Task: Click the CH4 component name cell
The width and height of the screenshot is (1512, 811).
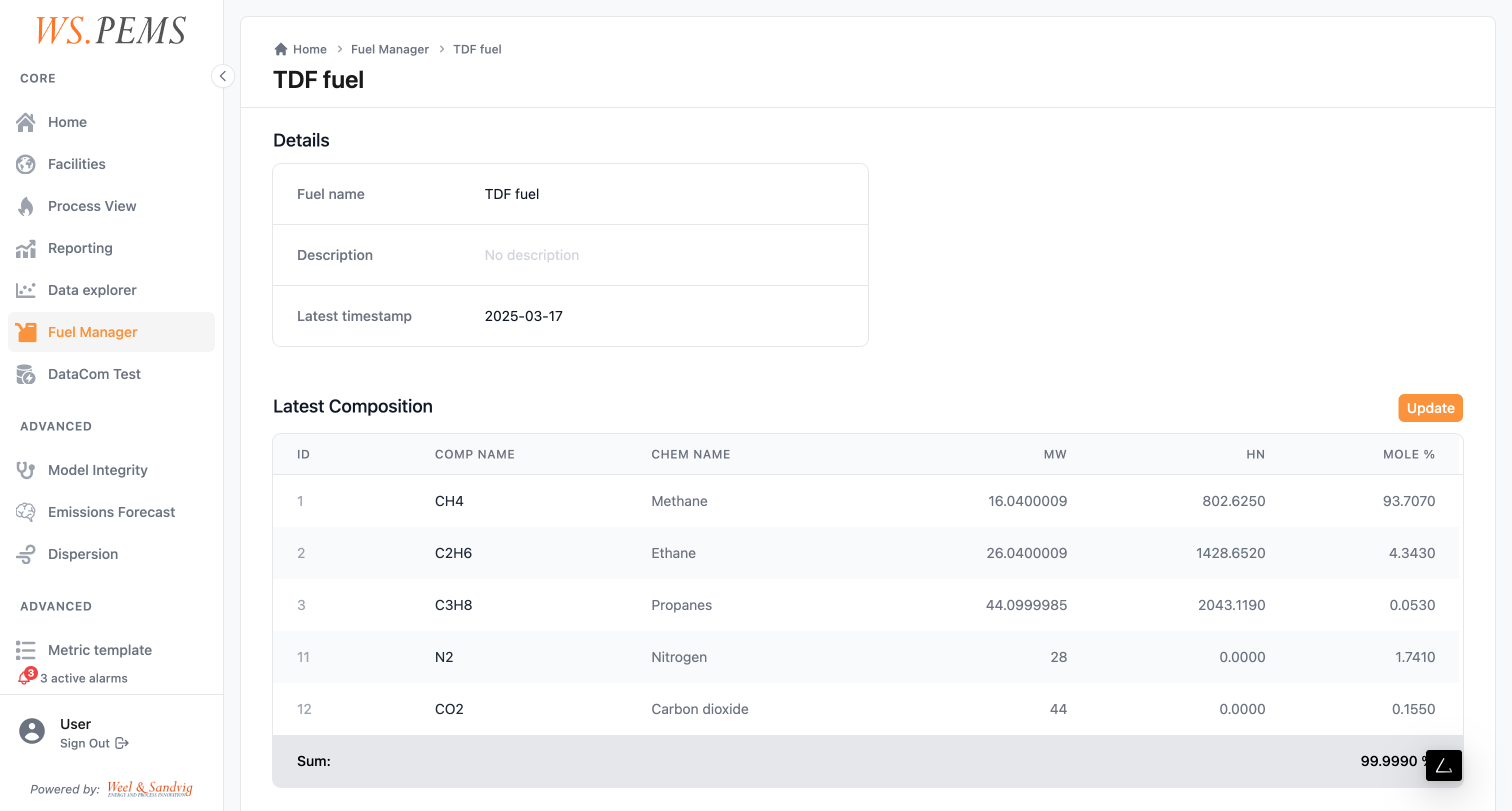Action: [x=449, y=501]
